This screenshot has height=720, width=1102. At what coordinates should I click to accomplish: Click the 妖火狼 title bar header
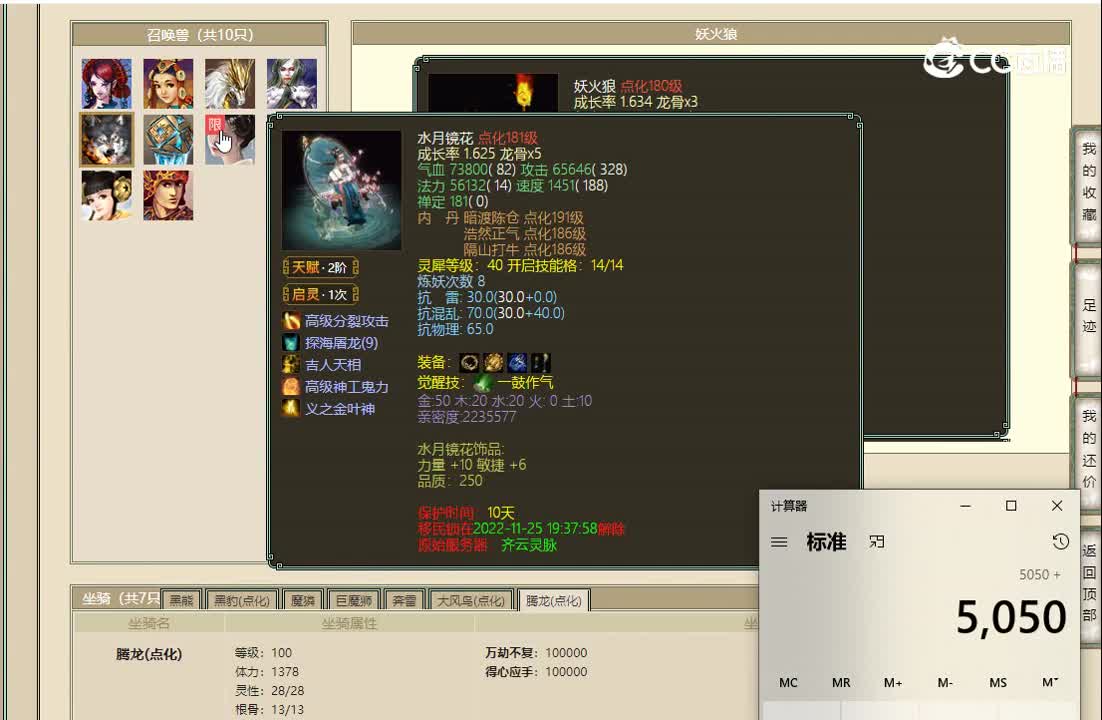pos(711,34)
